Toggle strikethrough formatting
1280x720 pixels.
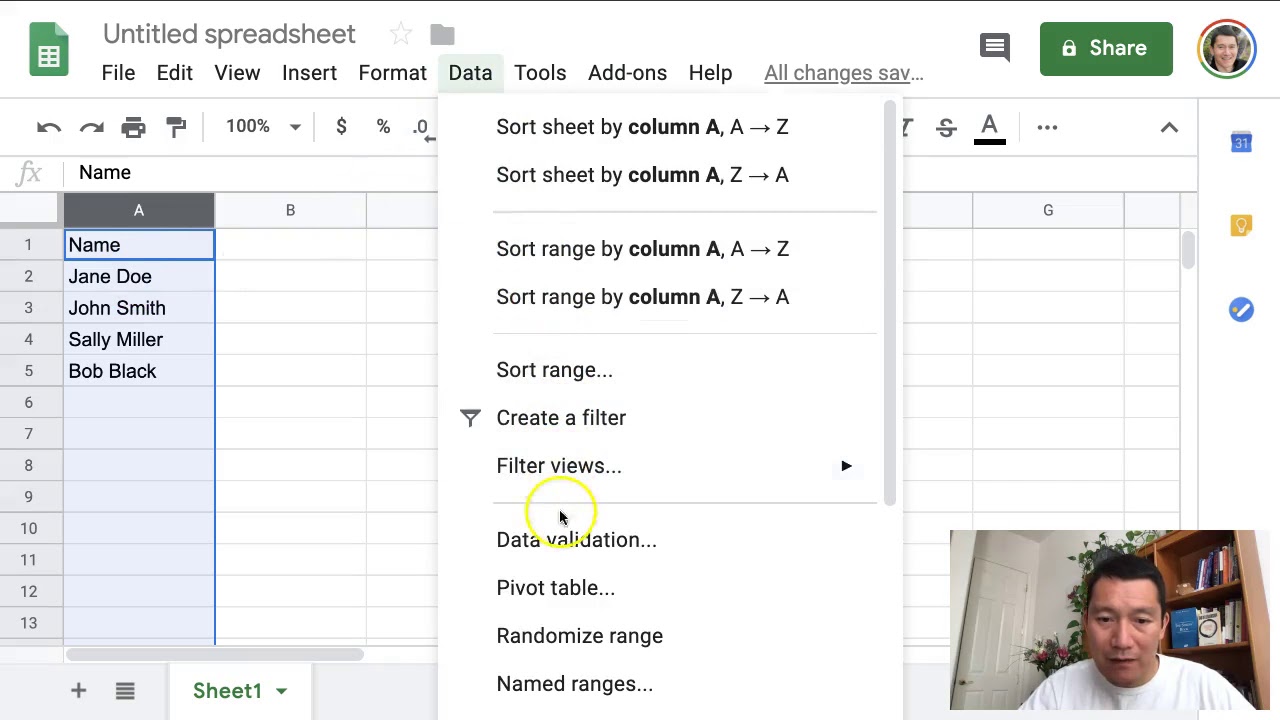(x=946, y=127)
